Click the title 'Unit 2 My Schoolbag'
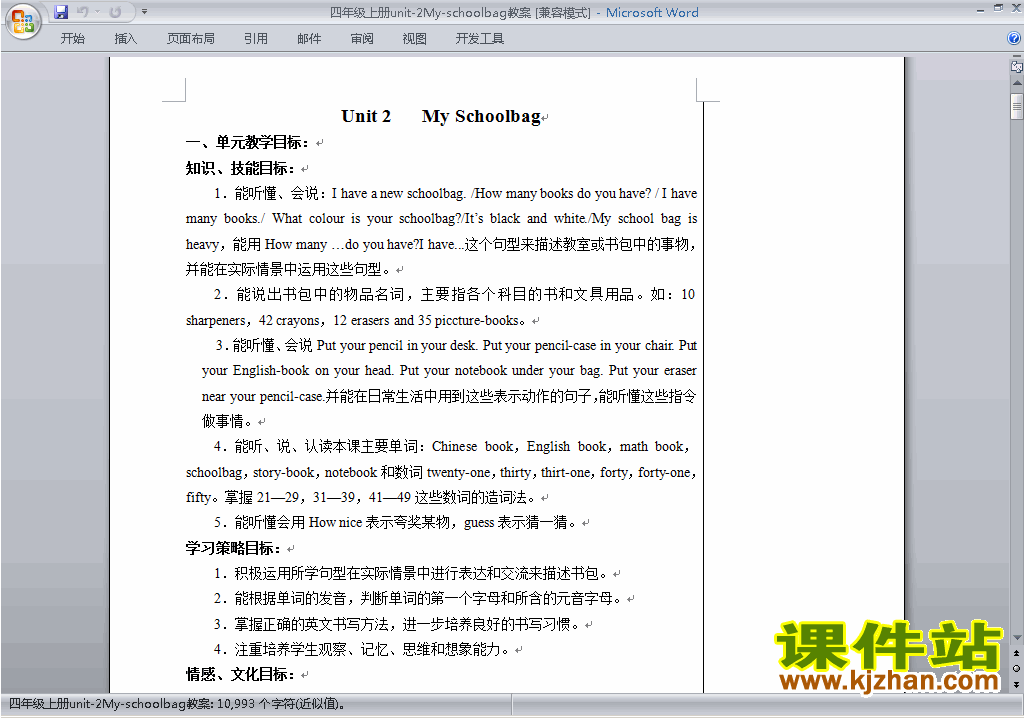The image size is (1024, 718). (x=441, y=116)
